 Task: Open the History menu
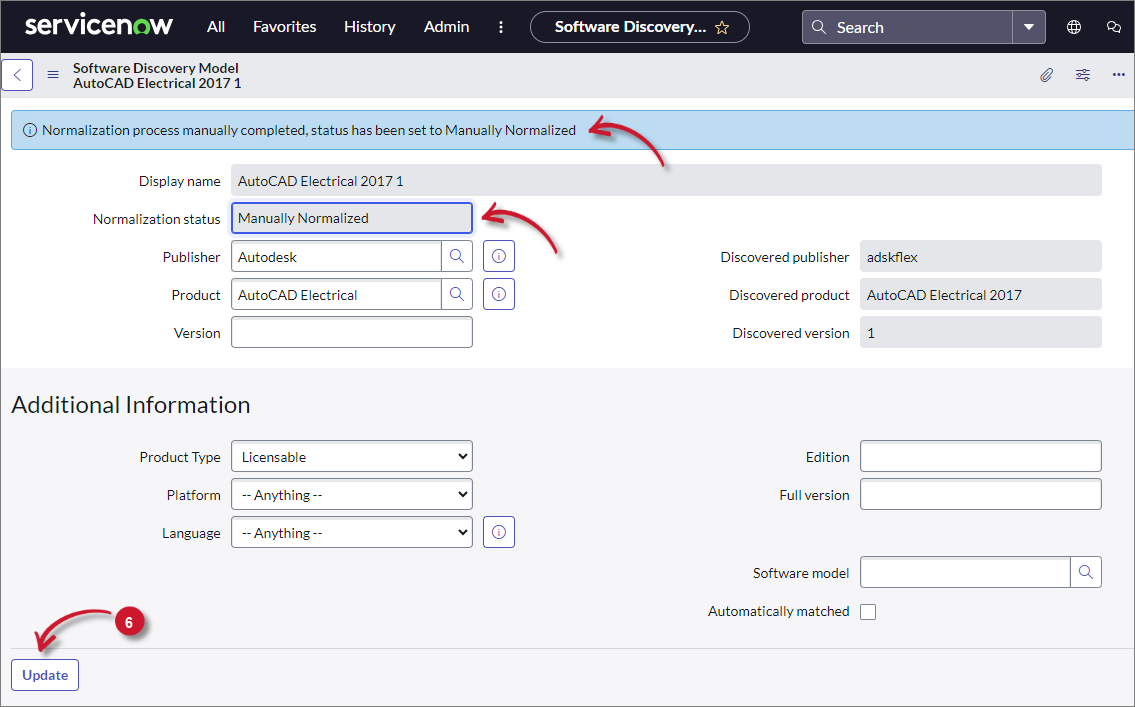tap(369, 27)
